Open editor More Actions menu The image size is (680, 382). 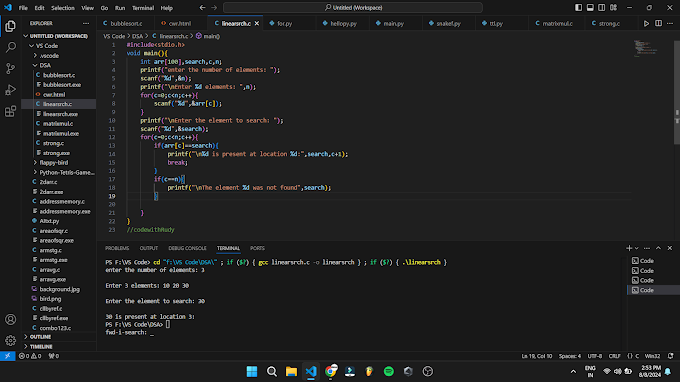[670, 23]
